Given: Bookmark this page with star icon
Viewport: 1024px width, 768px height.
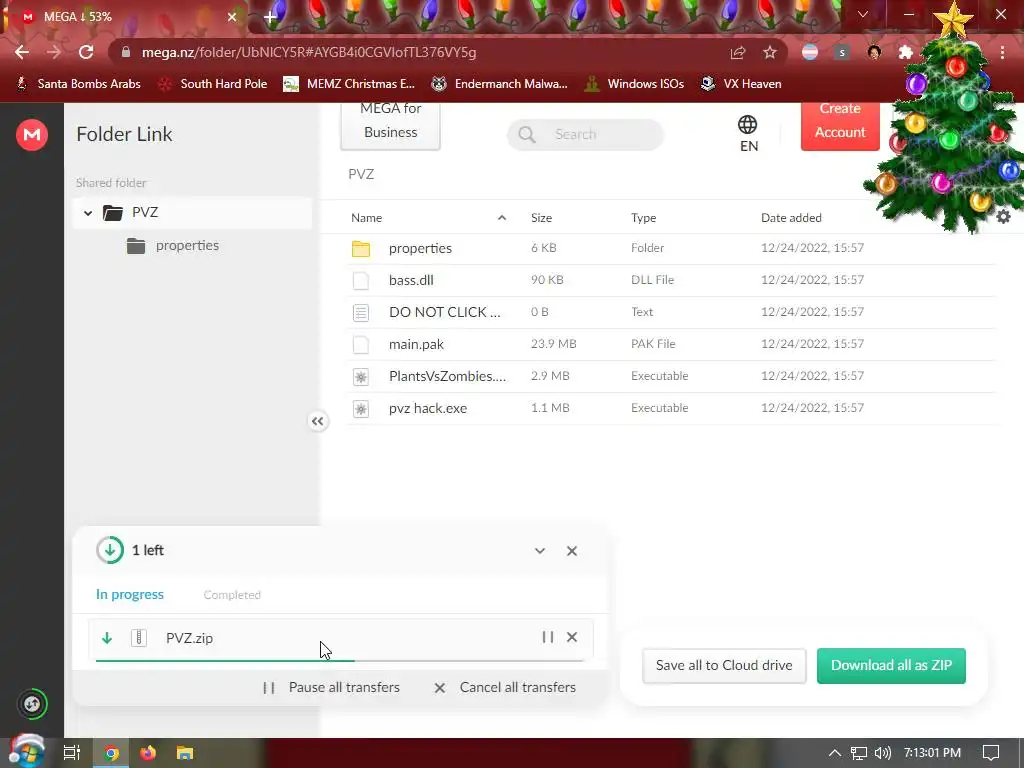Looking at the screenshot, I should (770, 52).
